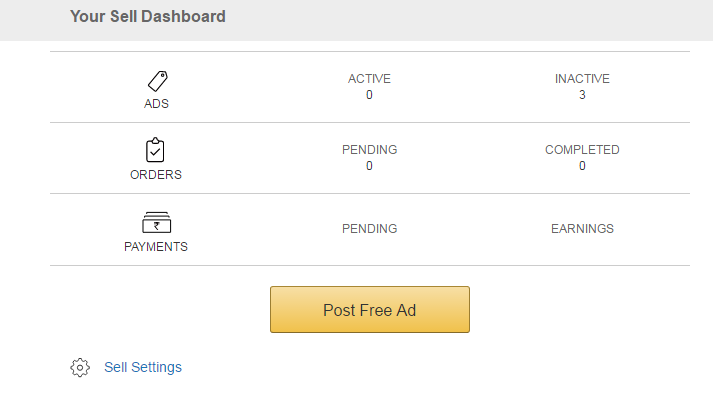This screenshot has width=713, height=405.
Task: Click the Your Sell Dashboard title
Action: pos(148,17)
